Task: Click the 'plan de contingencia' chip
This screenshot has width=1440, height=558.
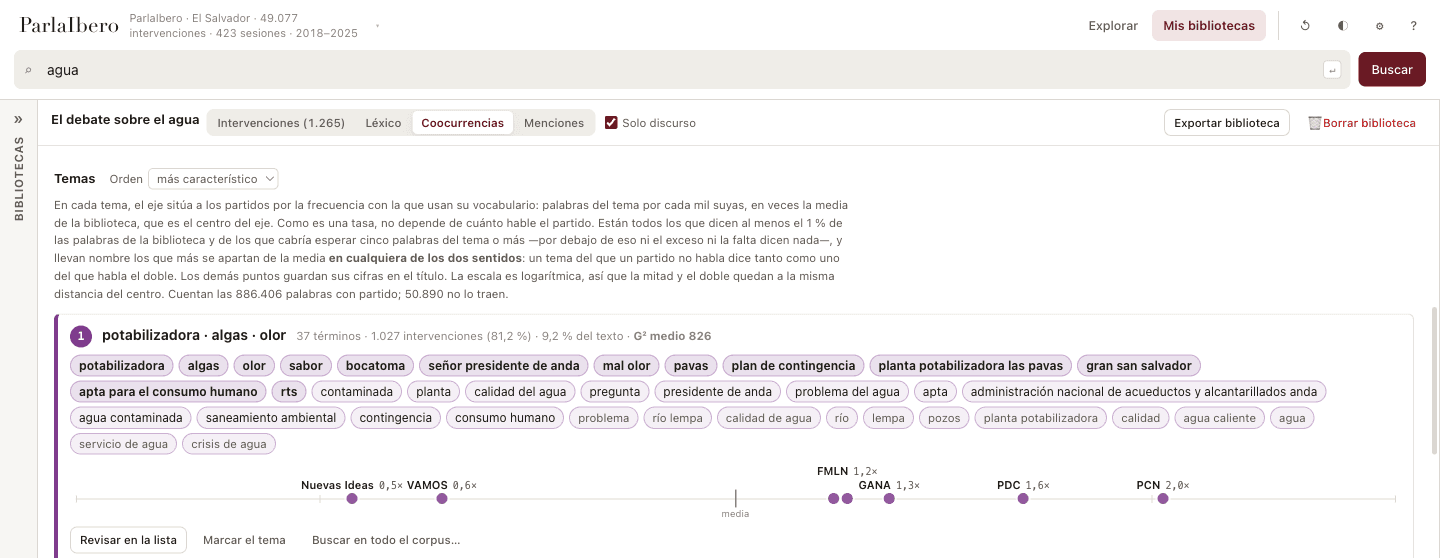Action: point(793,366)
